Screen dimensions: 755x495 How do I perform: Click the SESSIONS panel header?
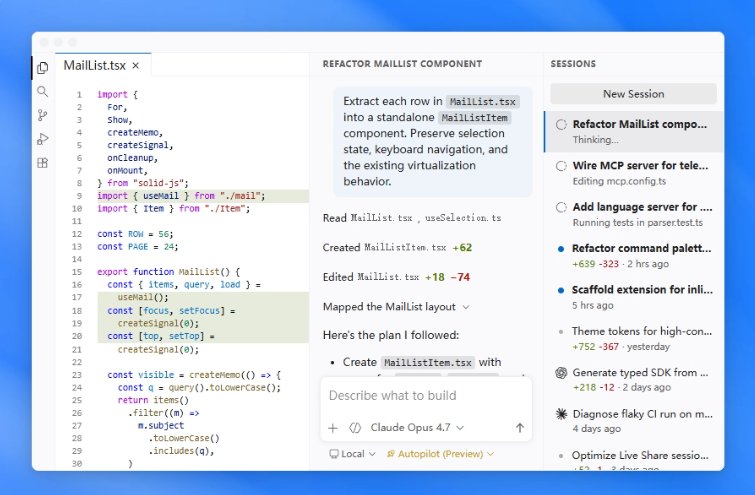click(573, 64)
